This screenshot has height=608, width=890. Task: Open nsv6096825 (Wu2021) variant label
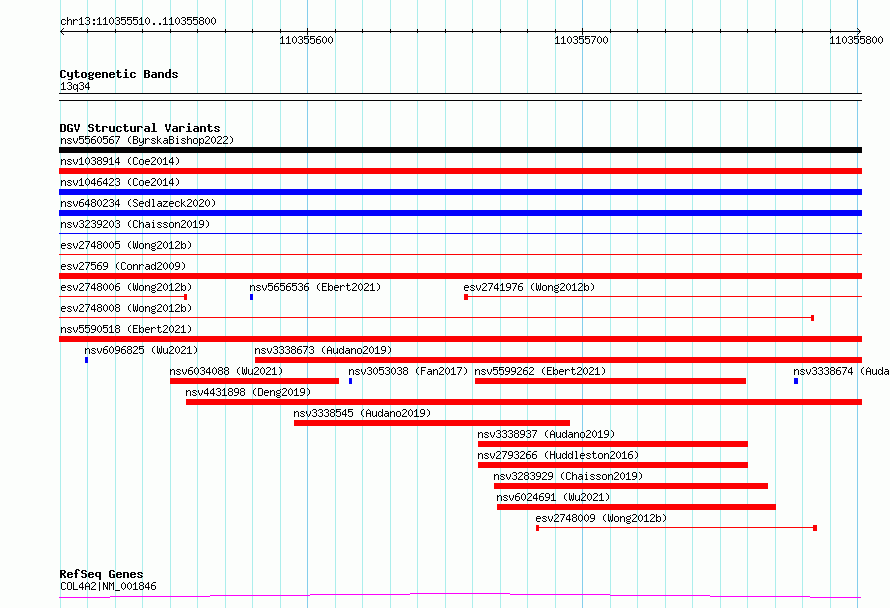pos(141,350)
